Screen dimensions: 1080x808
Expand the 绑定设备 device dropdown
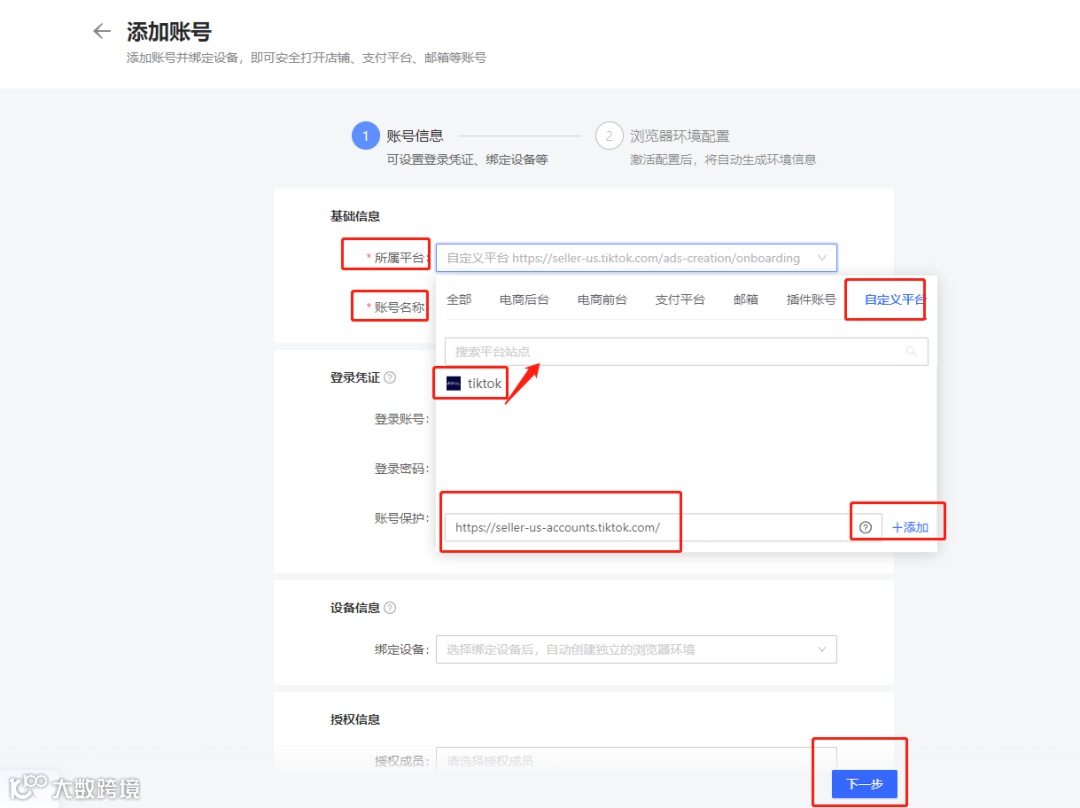(637, 648)
